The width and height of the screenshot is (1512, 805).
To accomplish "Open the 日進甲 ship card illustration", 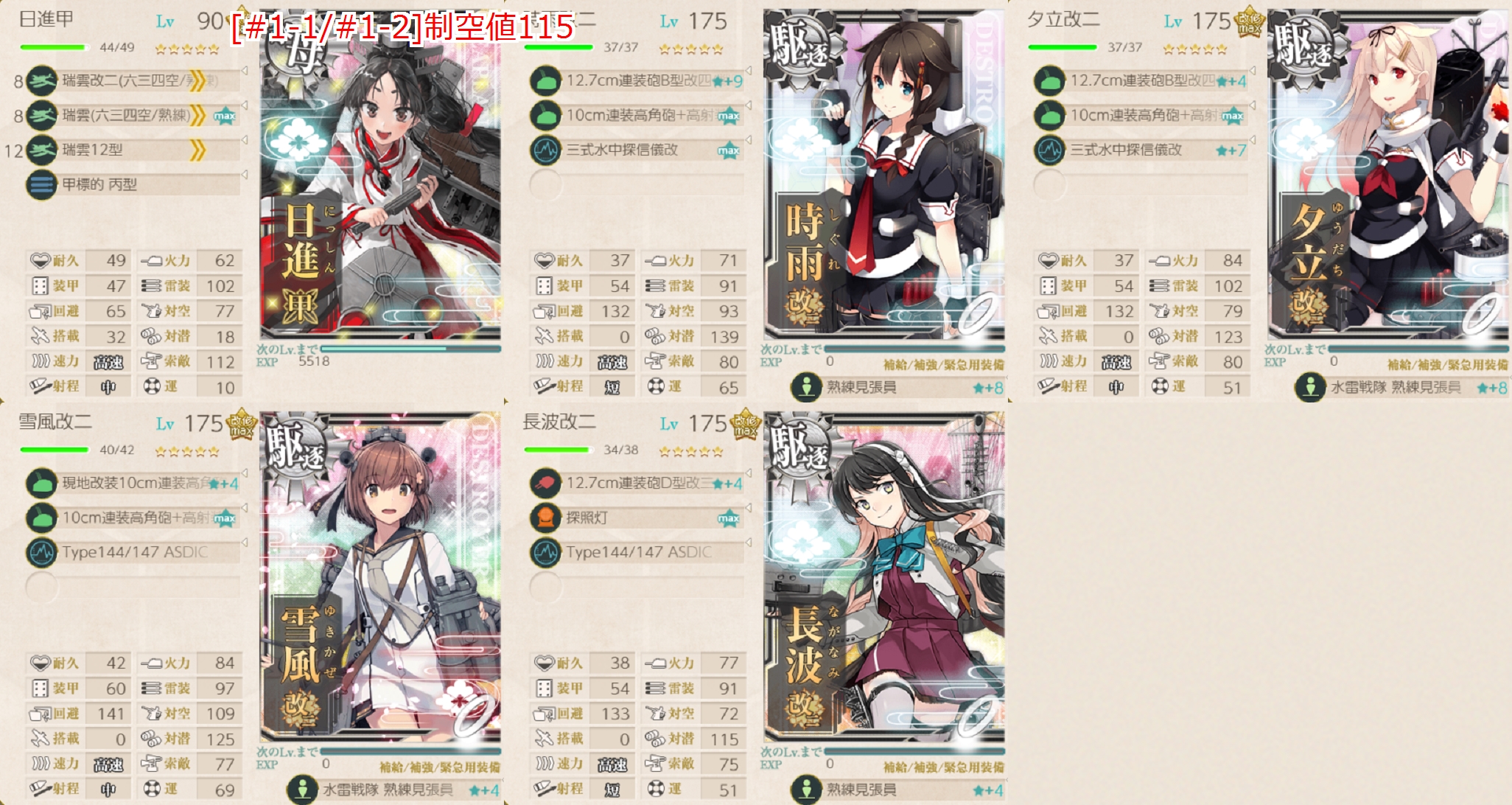I will click(380, 175).
